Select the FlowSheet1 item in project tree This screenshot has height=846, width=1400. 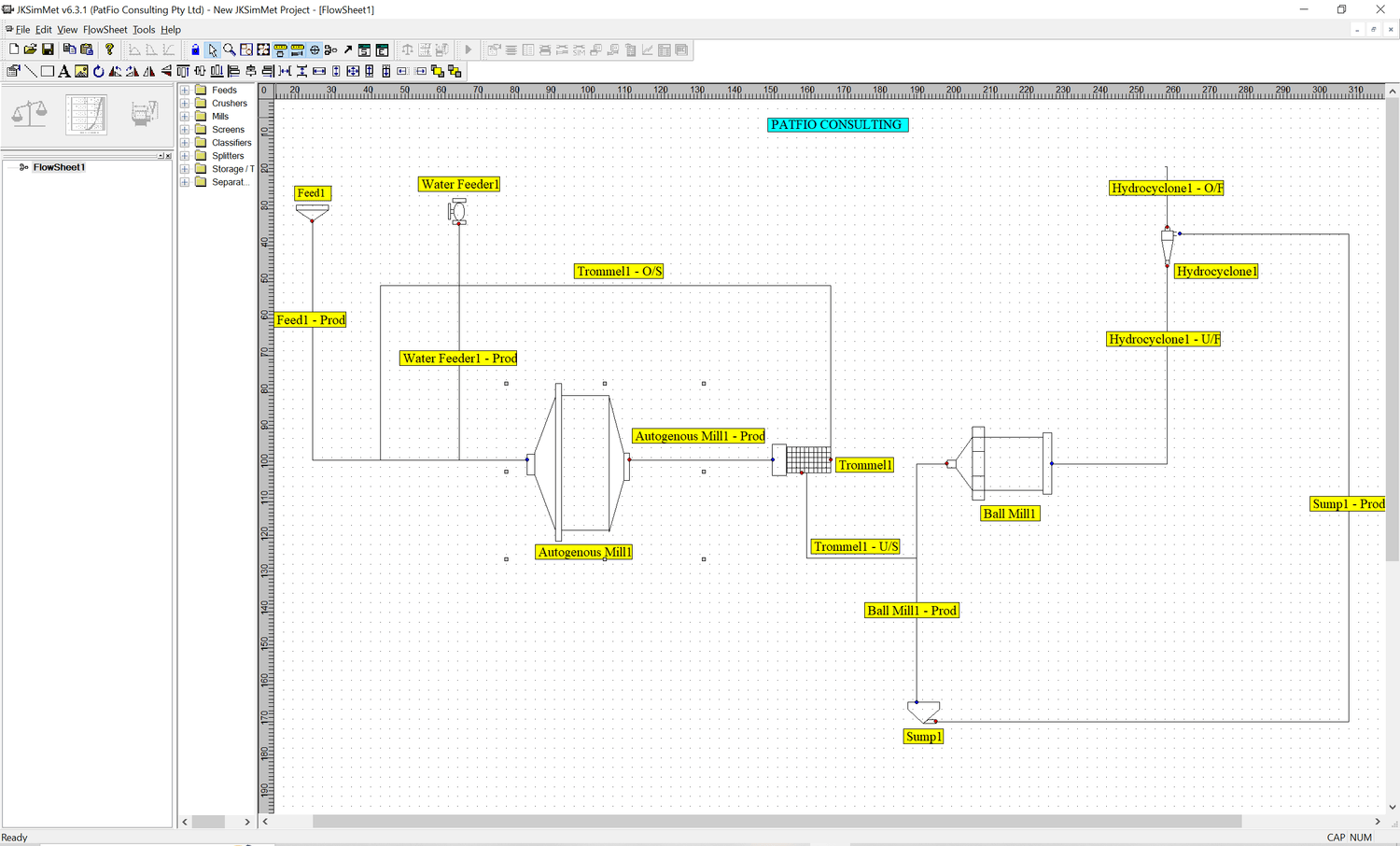point(59,167)
